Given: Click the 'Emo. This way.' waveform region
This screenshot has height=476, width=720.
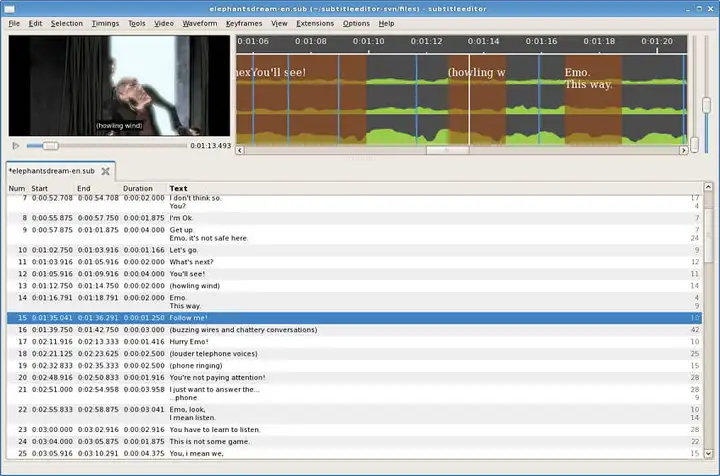Looking at the screenshot, I should [x=593, y=99].
